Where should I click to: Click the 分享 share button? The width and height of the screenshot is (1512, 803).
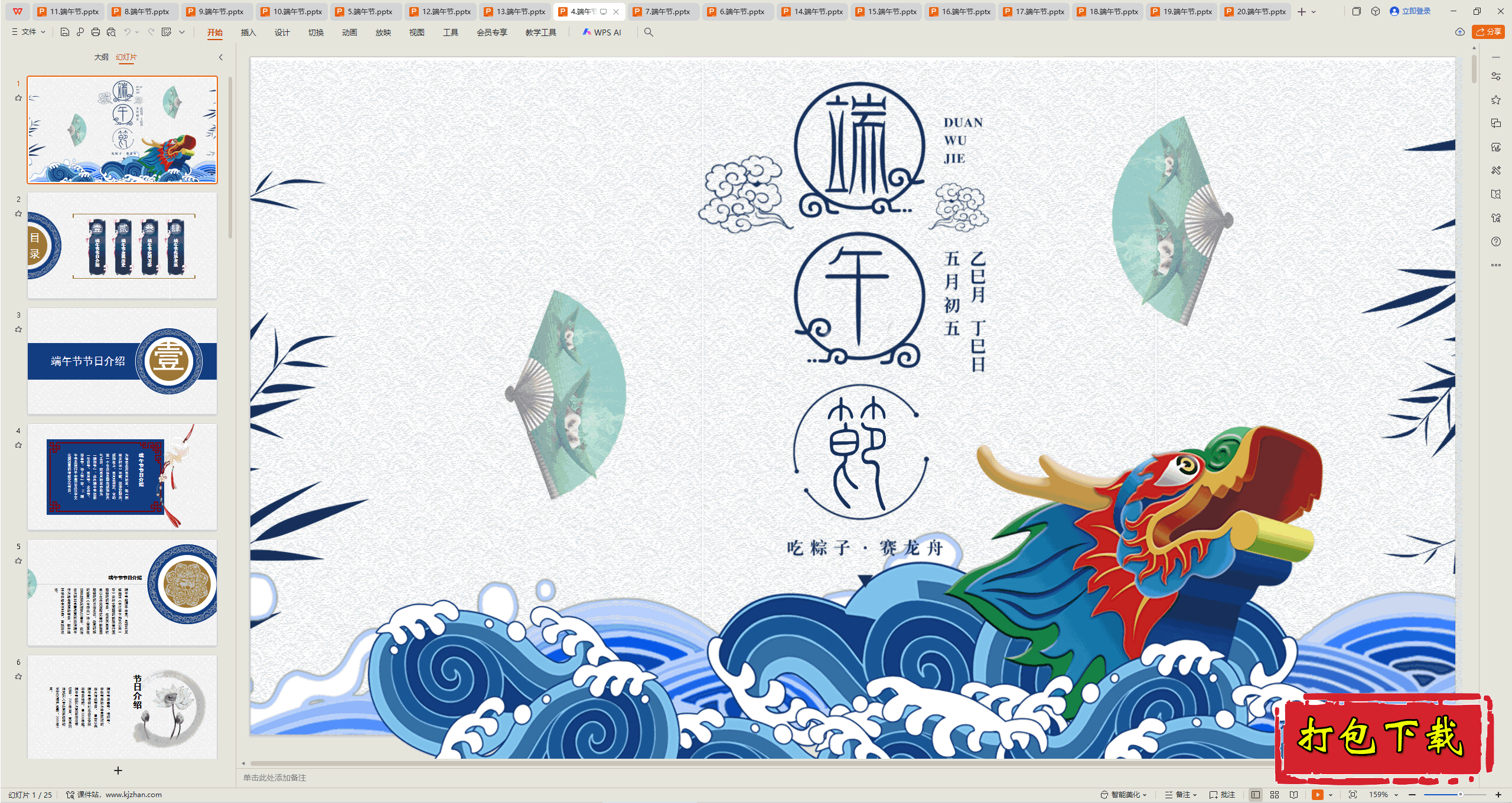click(1488, 32)
